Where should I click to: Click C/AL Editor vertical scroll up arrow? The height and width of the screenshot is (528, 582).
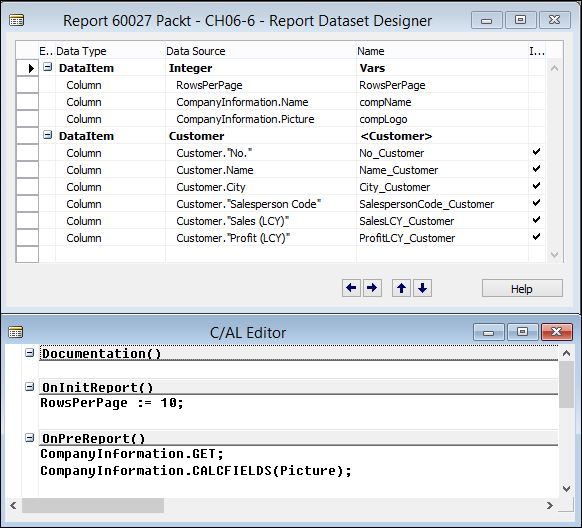[566, 353]
